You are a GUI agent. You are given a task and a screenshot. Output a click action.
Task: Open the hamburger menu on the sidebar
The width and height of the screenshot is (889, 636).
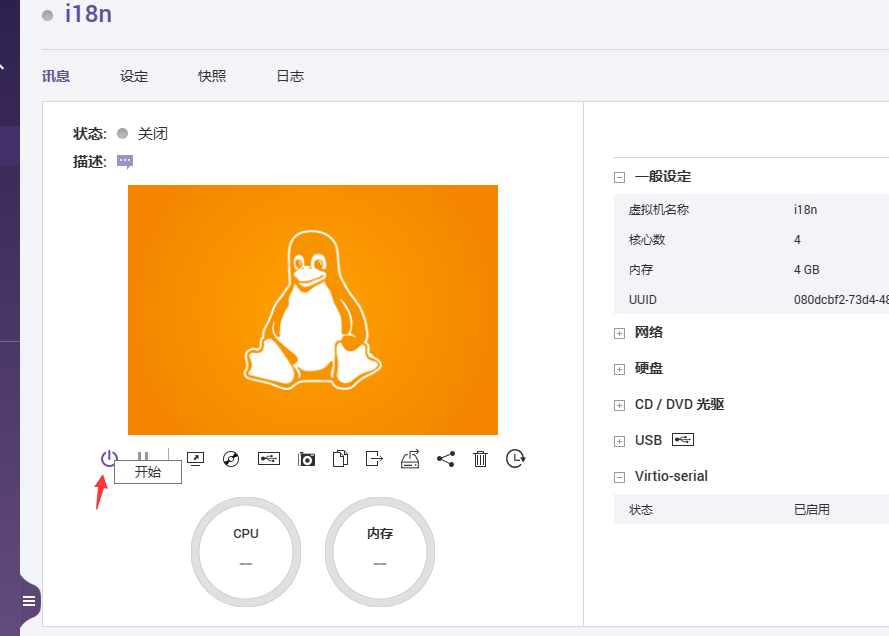(29, 601)
